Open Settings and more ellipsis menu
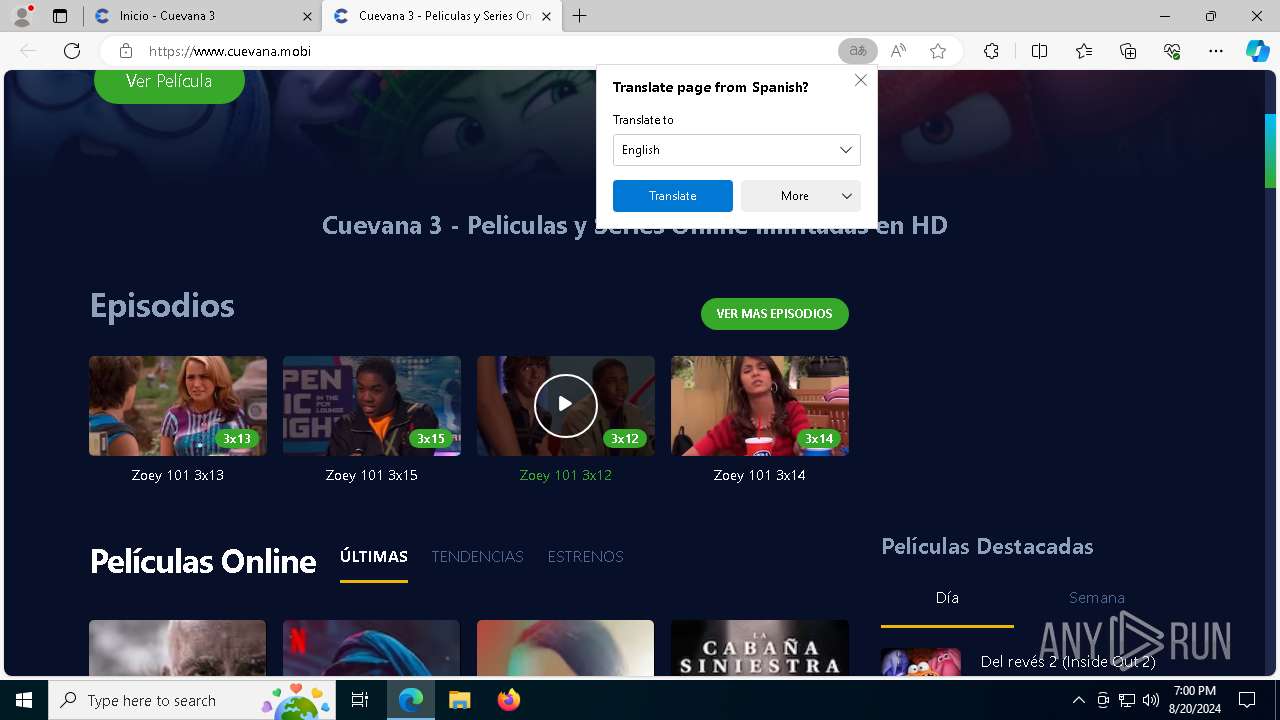The height and width of the screenshot is (720, 1280). click(x=1216, y=51)
